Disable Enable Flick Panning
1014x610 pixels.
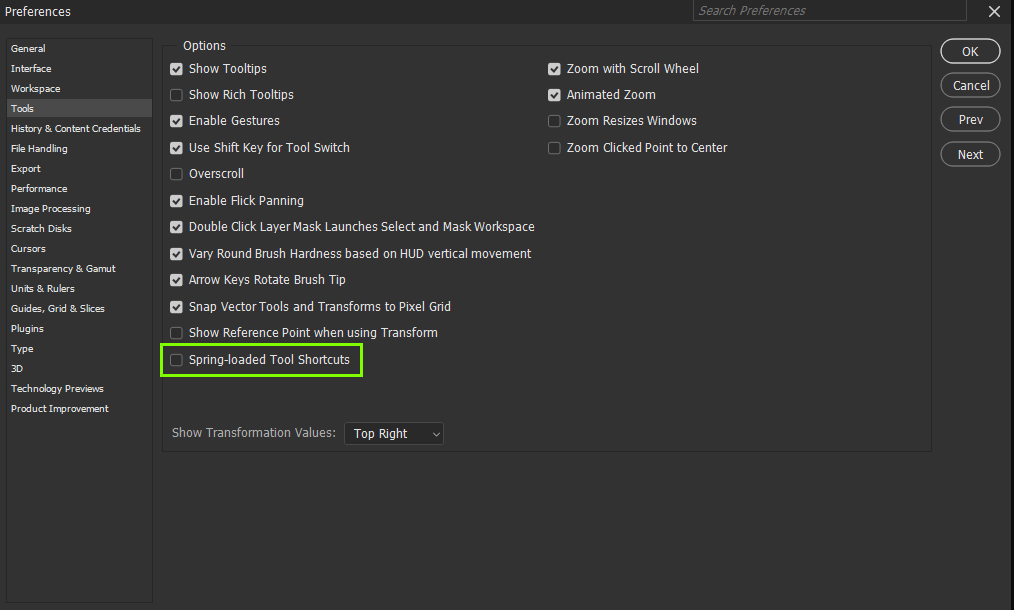pyautogui.click(x=176, y=200)
